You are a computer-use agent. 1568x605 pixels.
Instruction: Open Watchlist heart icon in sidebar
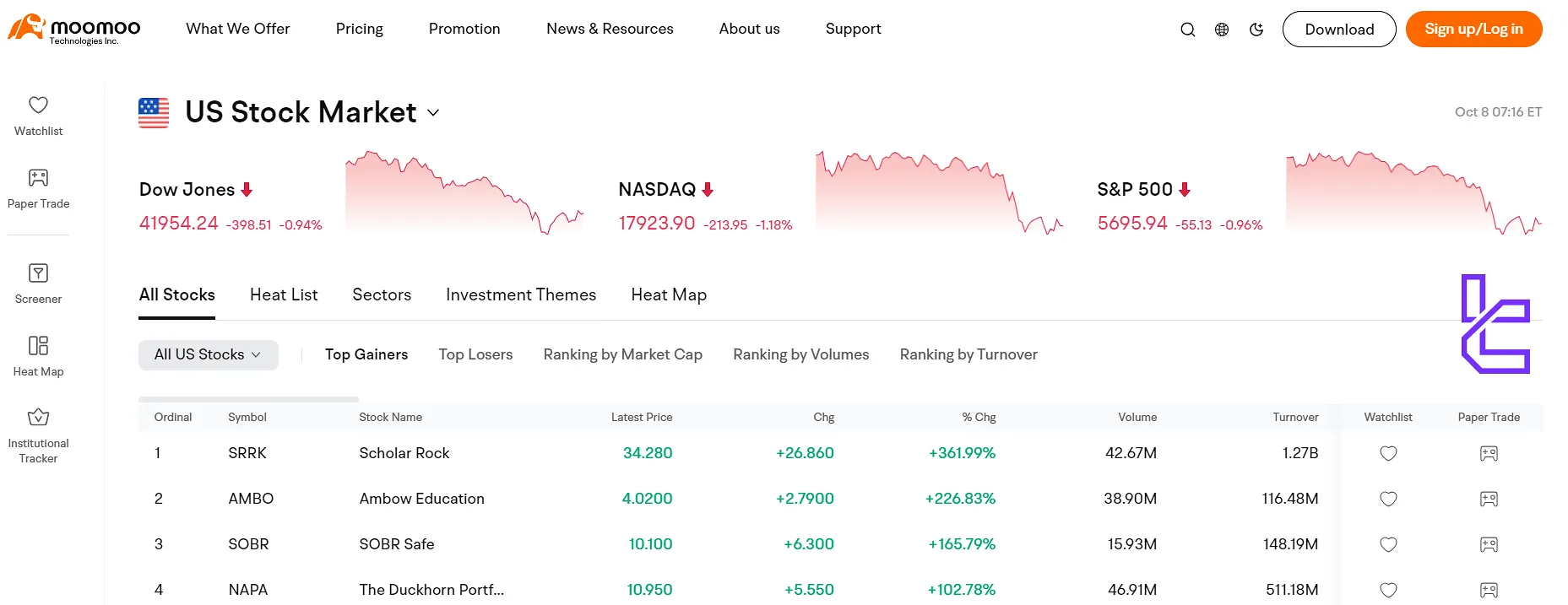point(38,105)
